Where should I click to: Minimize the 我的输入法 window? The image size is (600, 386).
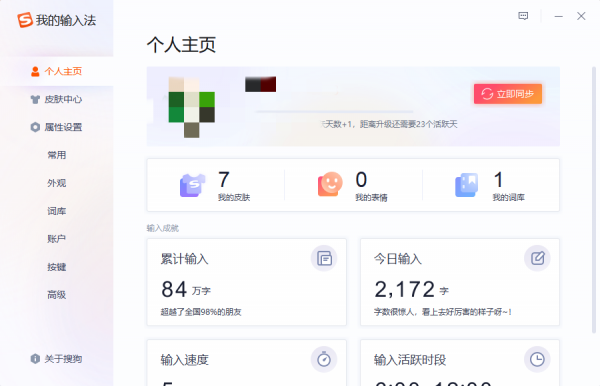pos(559,16)
